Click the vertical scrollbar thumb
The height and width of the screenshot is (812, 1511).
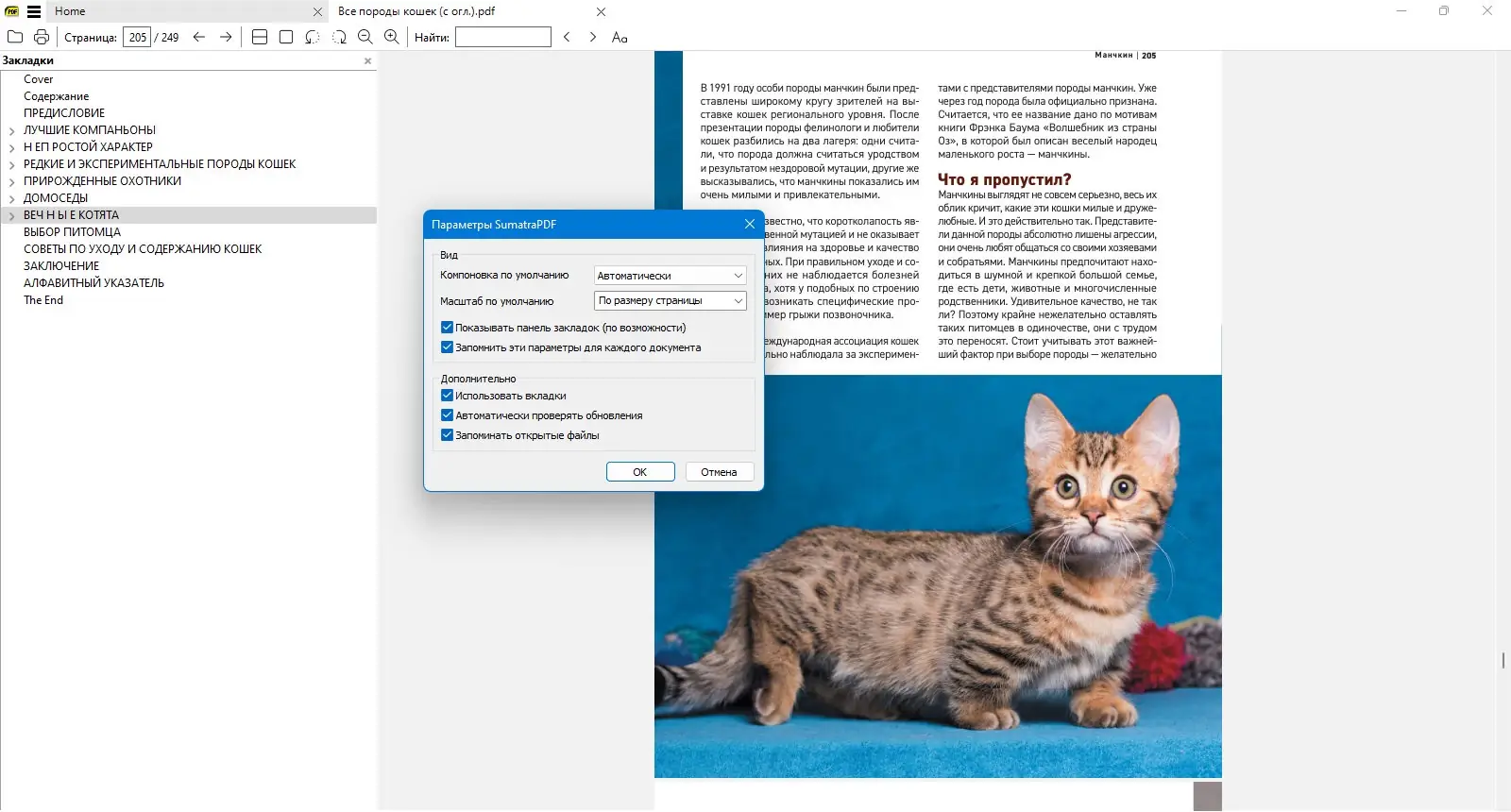click(1503, 661)
